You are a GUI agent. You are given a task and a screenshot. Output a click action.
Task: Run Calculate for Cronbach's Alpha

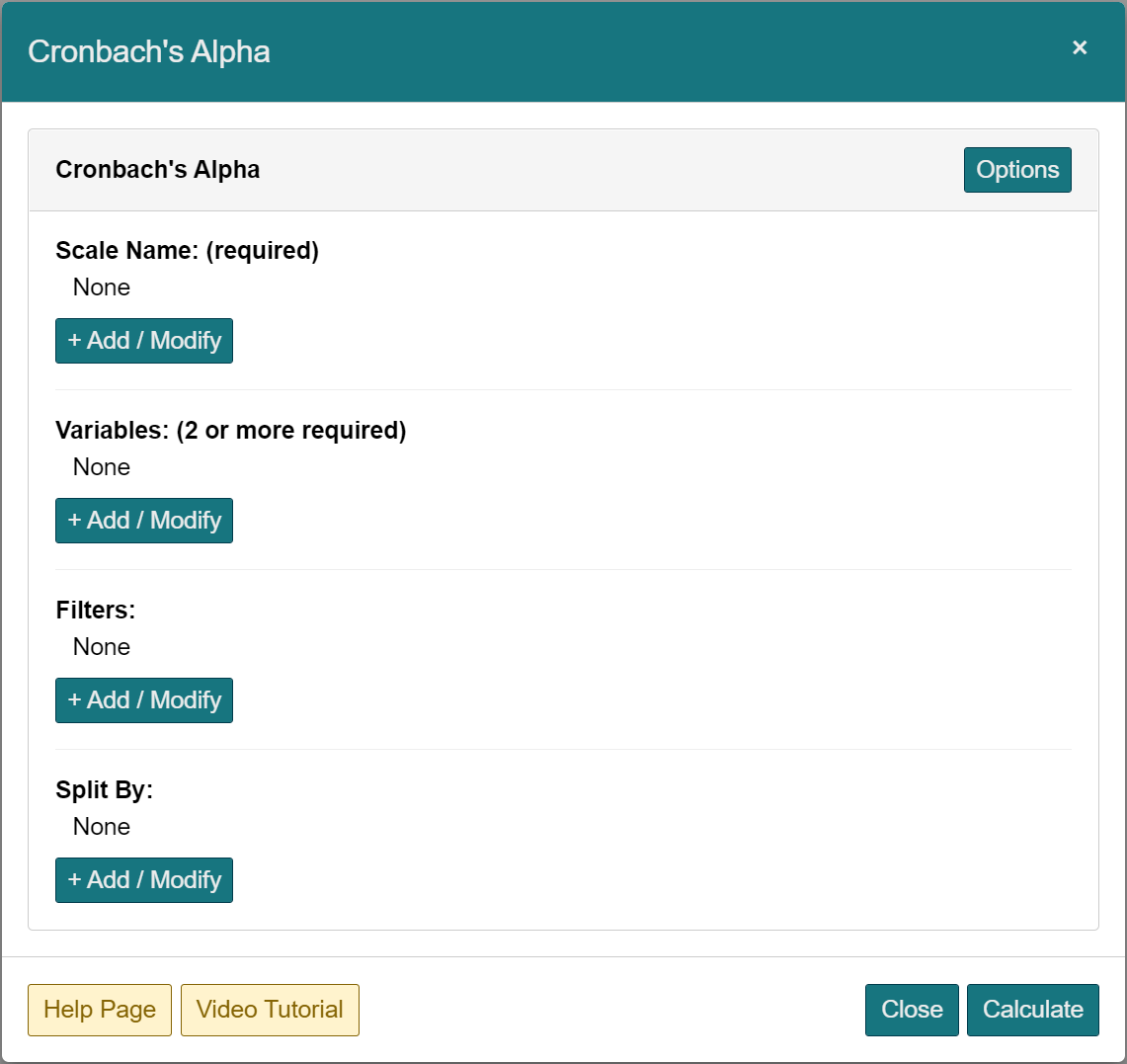pyautogui.click(x=1032, y=1010)
